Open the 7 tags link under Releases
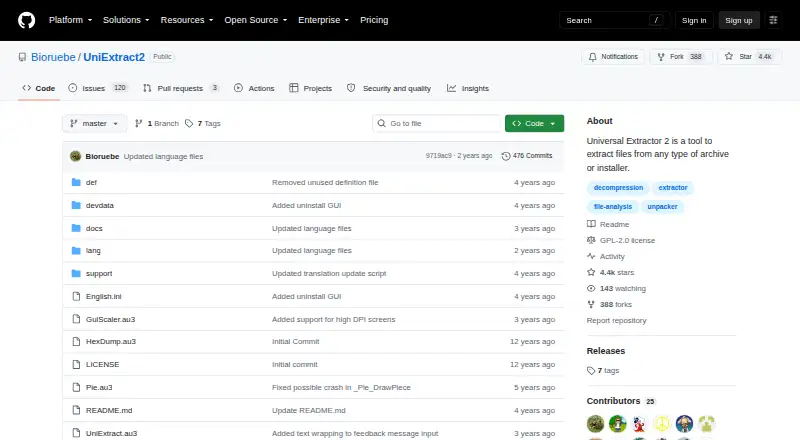 tap(603, 371)
